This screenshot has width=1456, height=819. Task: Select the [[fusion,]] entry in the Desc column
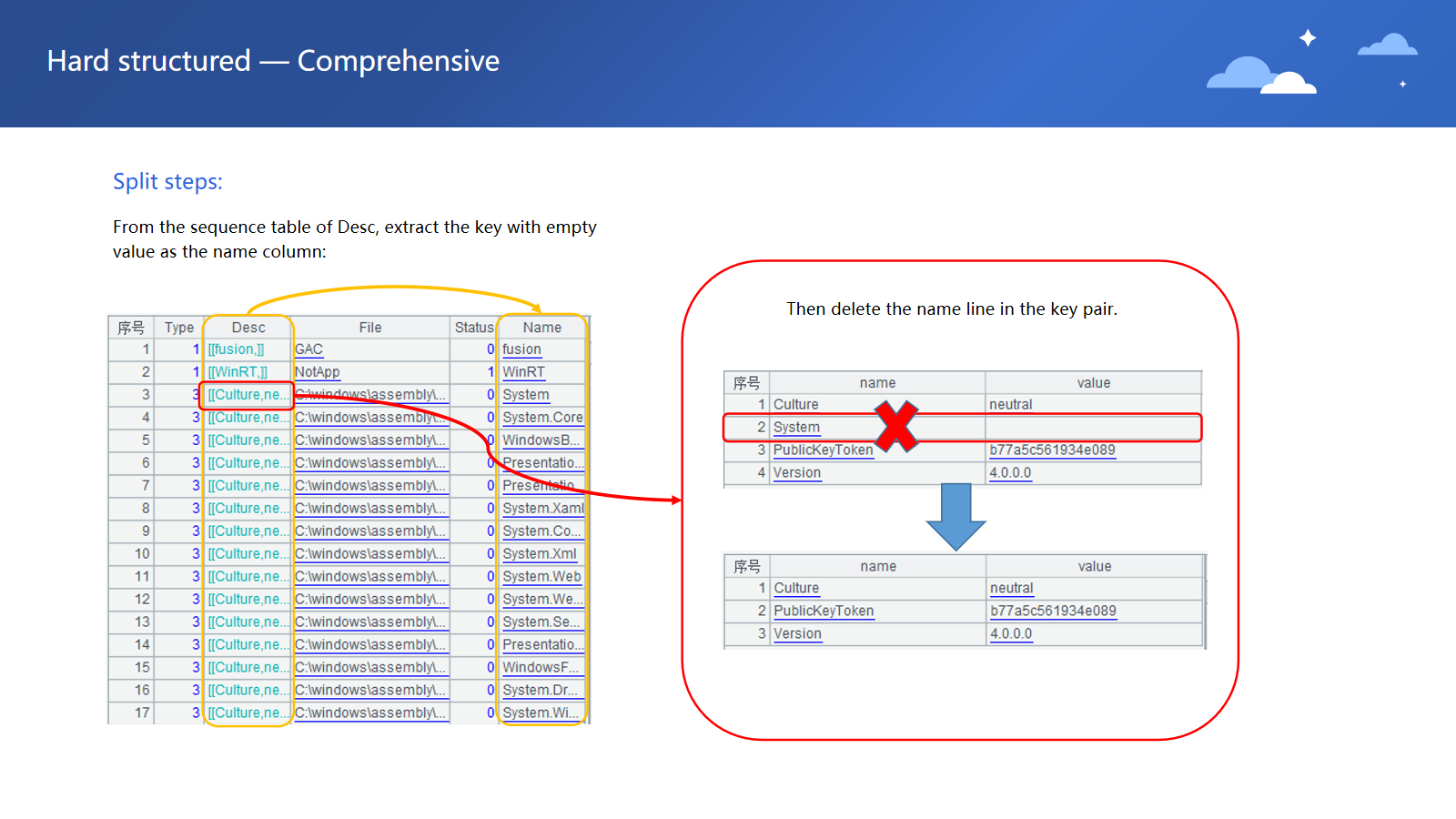[236, 349]
